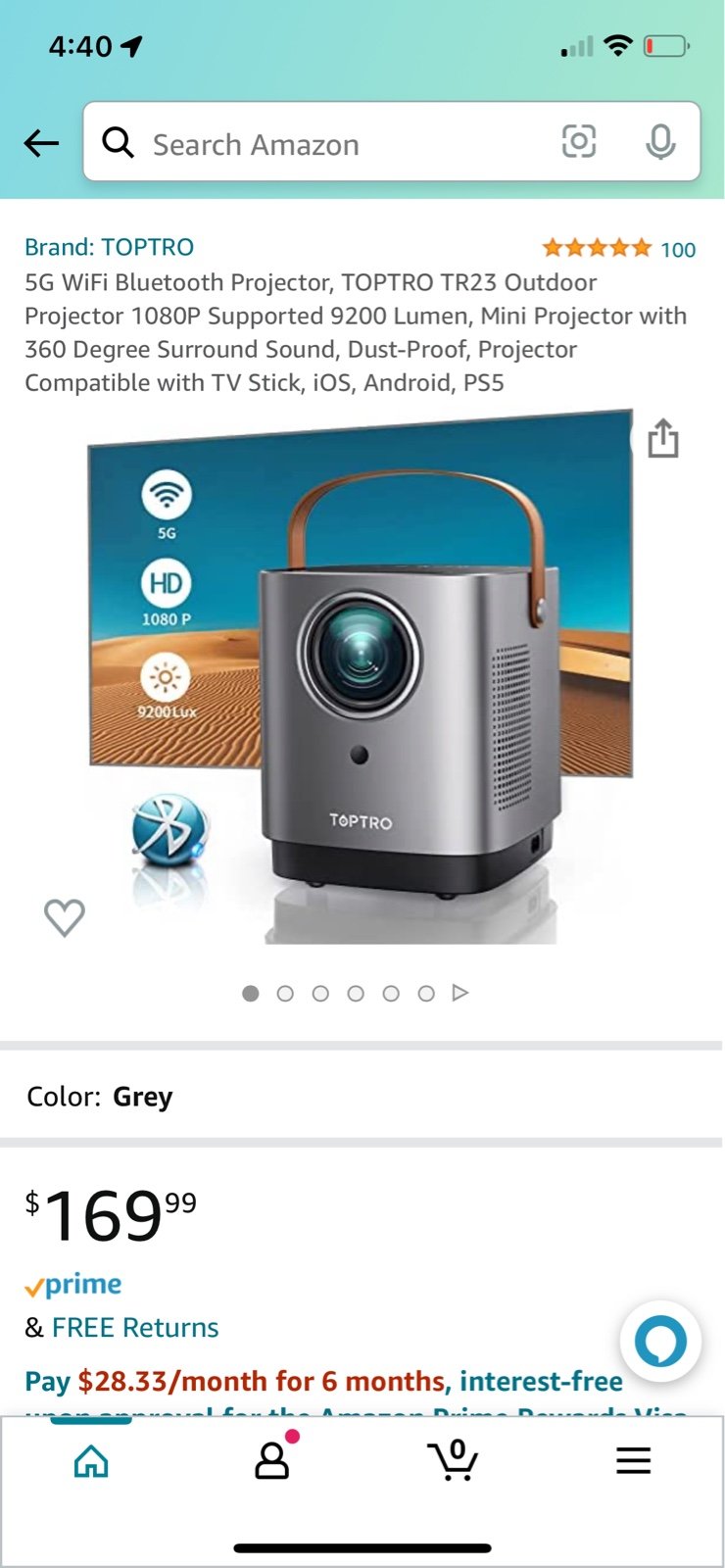Select the fourth image carousel dot

[356, 994]
